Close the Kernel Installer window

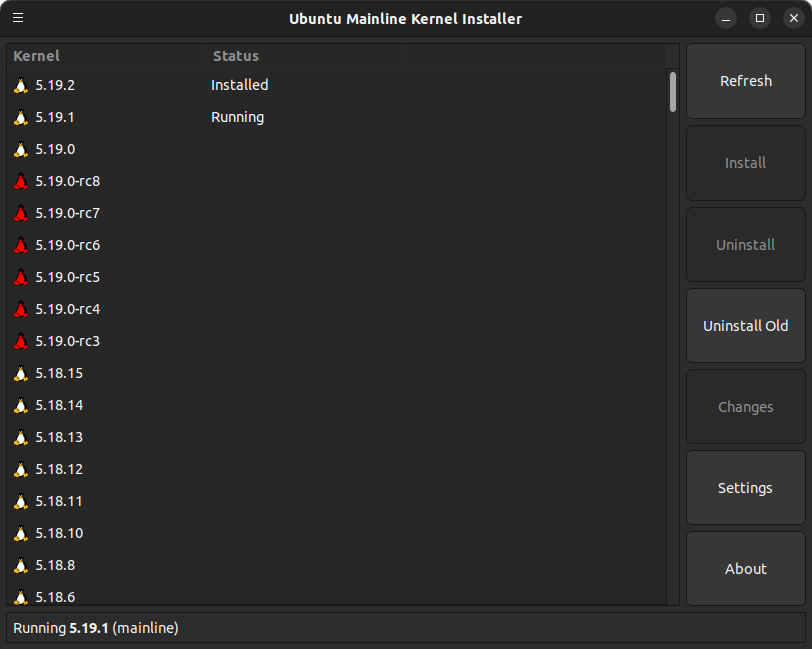point(794,19)
